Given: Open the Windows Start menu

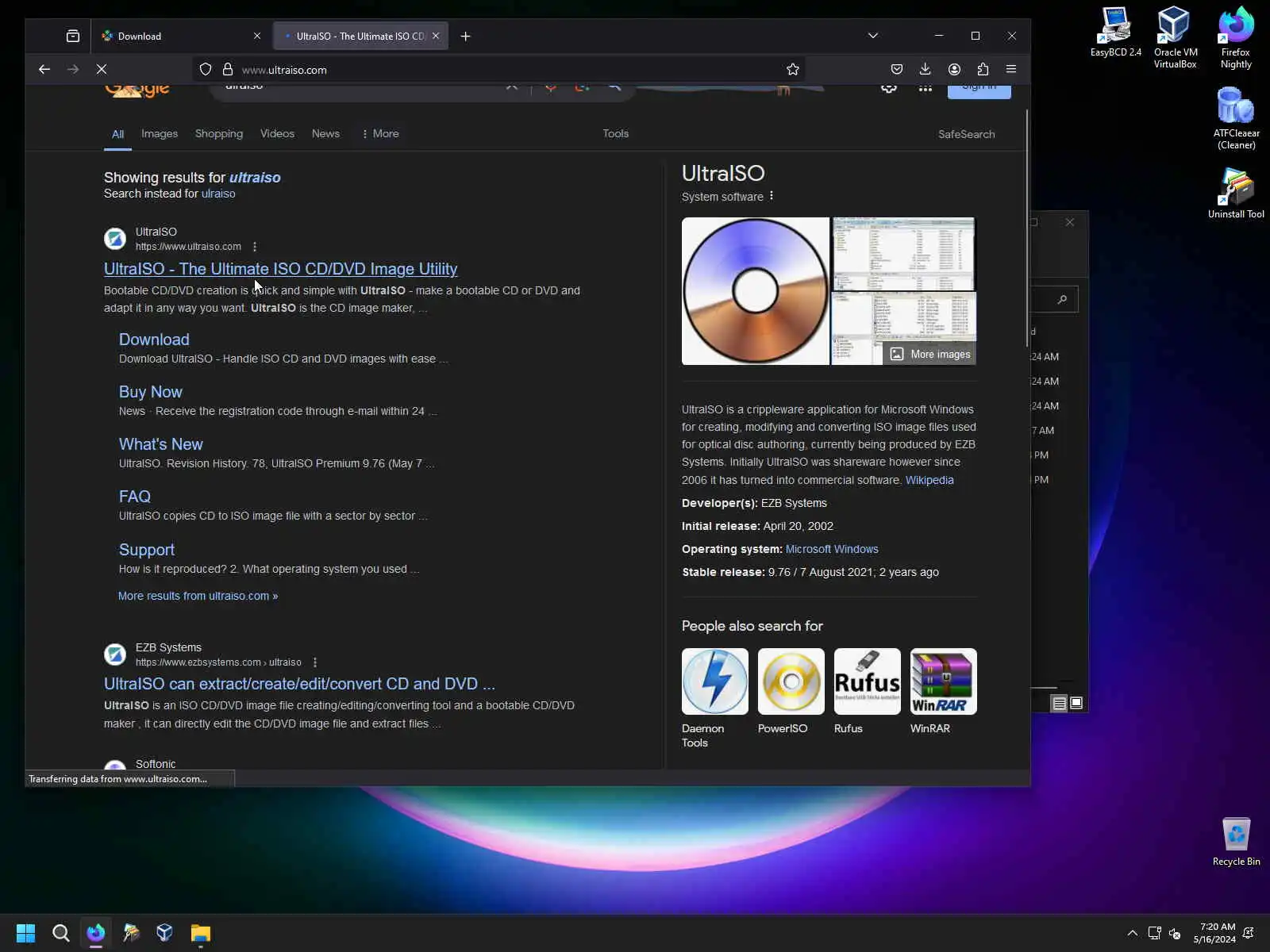Looking at the screenshot, I should pos(25,933).
